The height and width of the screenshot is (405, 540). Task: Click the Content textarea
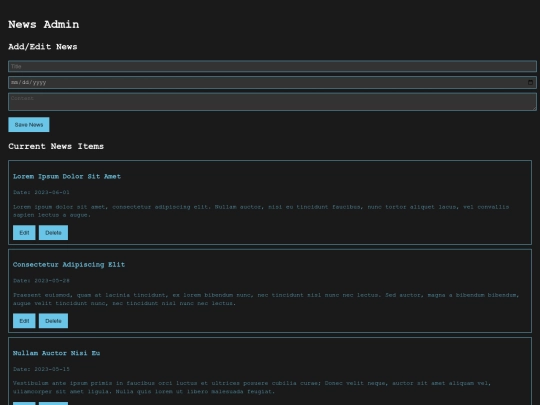pyautogui.click(x=272, y=102)
